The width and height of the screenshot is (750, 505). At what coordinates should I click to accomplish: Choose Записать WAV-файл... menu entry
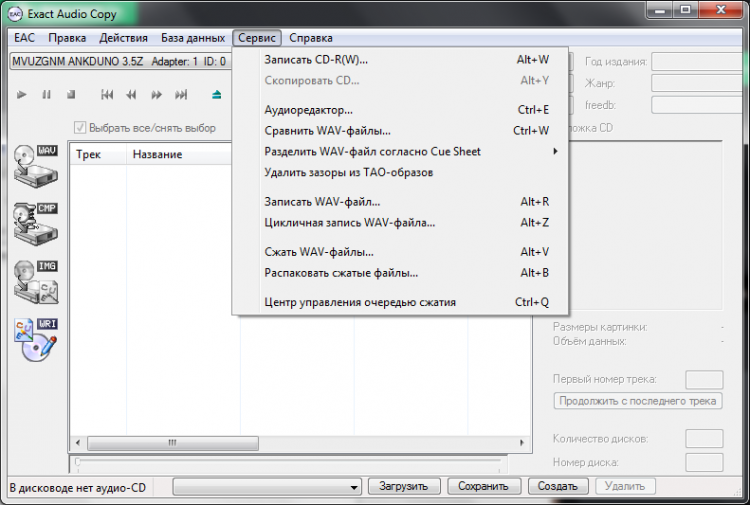(401, 202)
